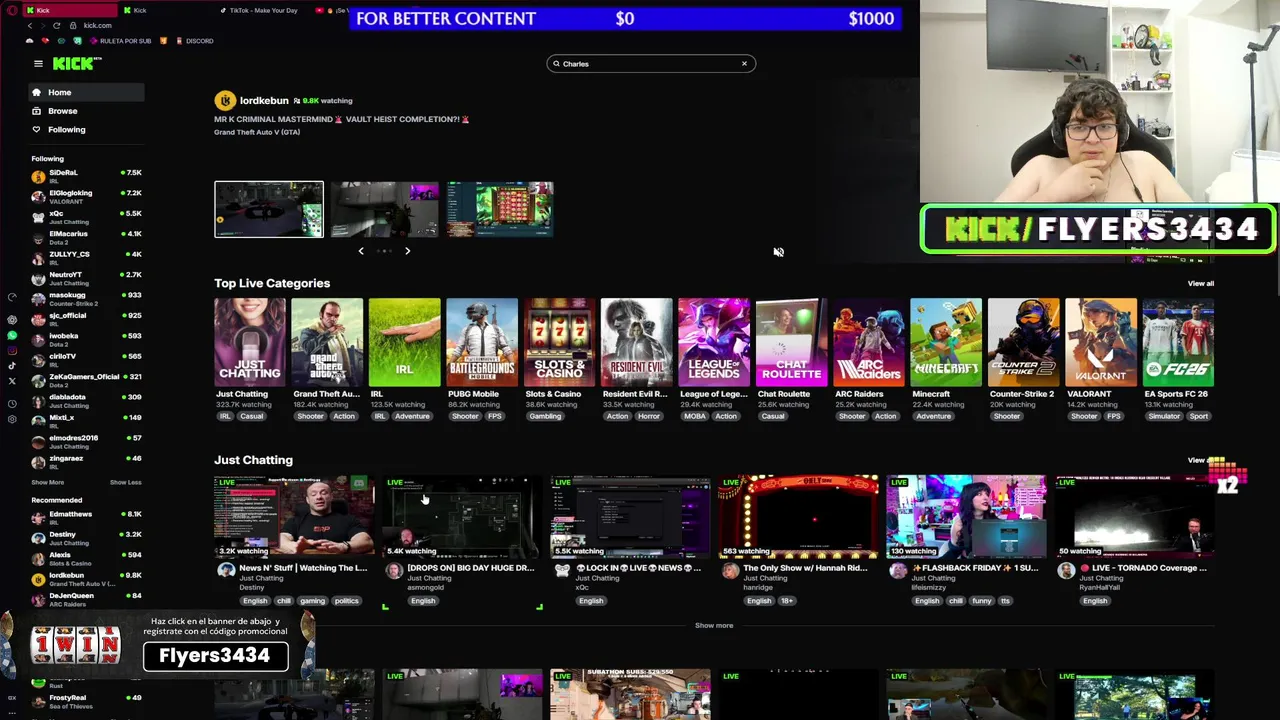Screen dimensions: 1280x720
Task: Switch to TikTok - Make Your Day tab
Action: point(258,10)
